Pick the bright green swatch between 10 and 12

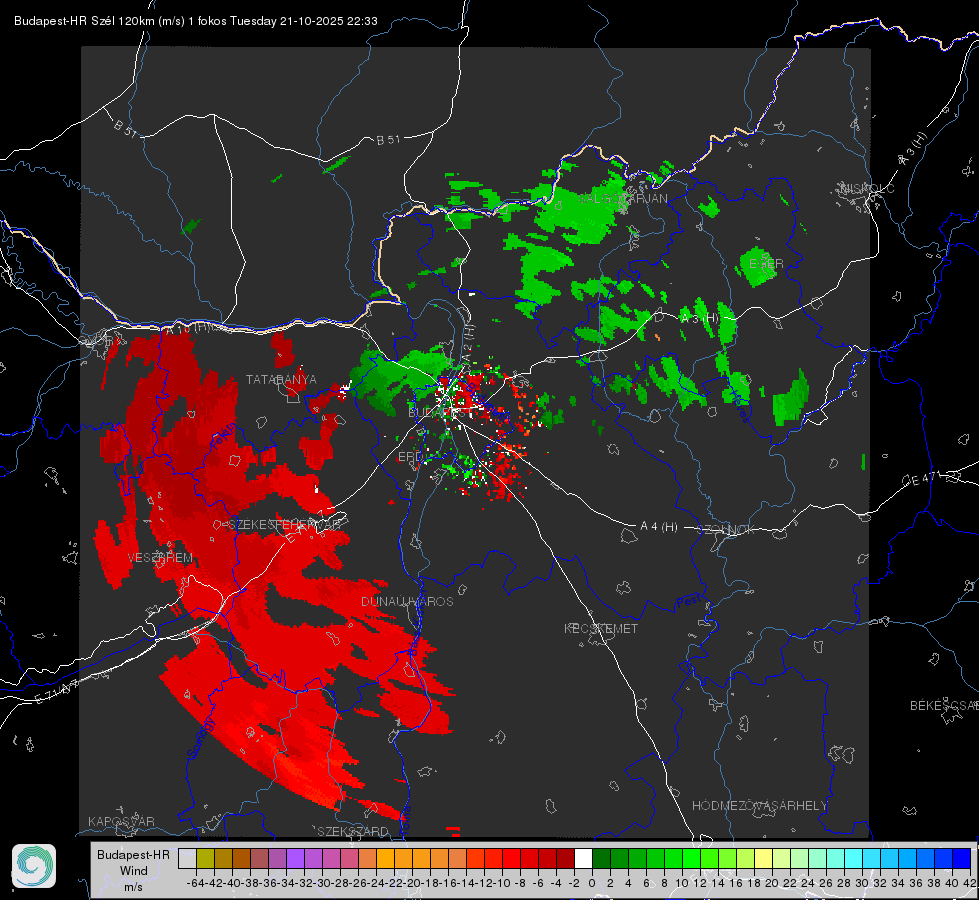pyautogui.click(x=691, y=858)
